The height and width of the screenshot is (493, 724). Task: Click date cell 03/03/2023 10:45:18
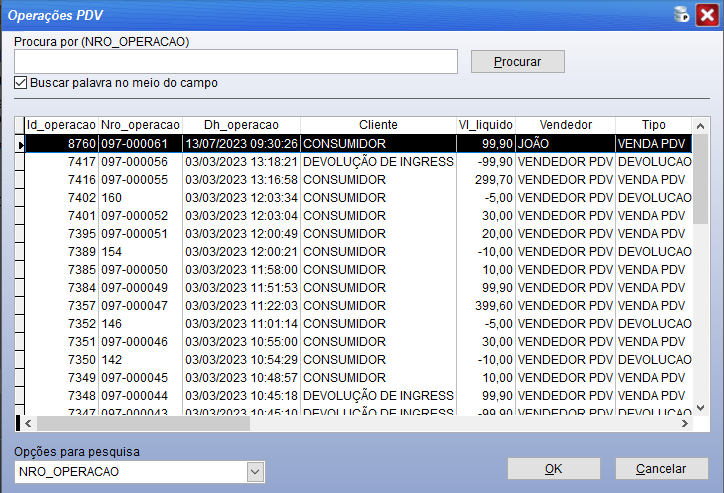241,396
